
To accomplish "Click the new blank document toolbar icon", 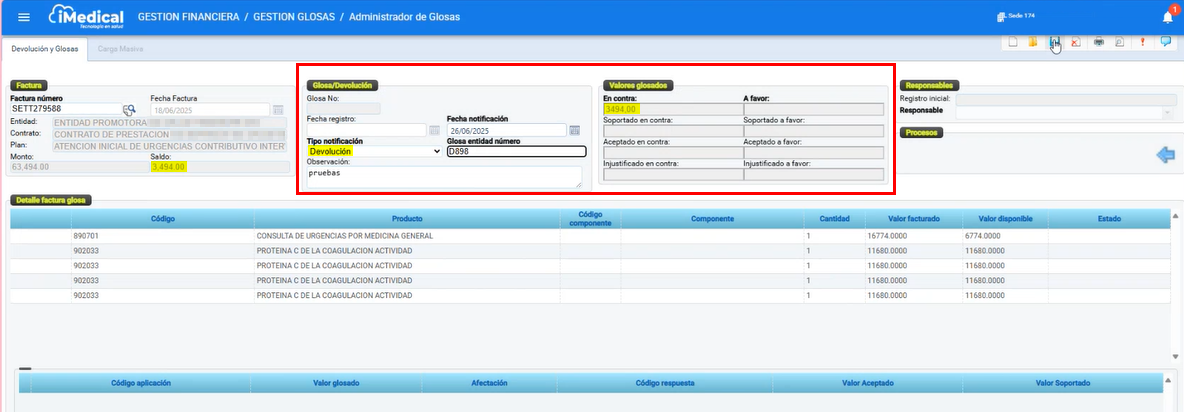I will point(1012,42).
